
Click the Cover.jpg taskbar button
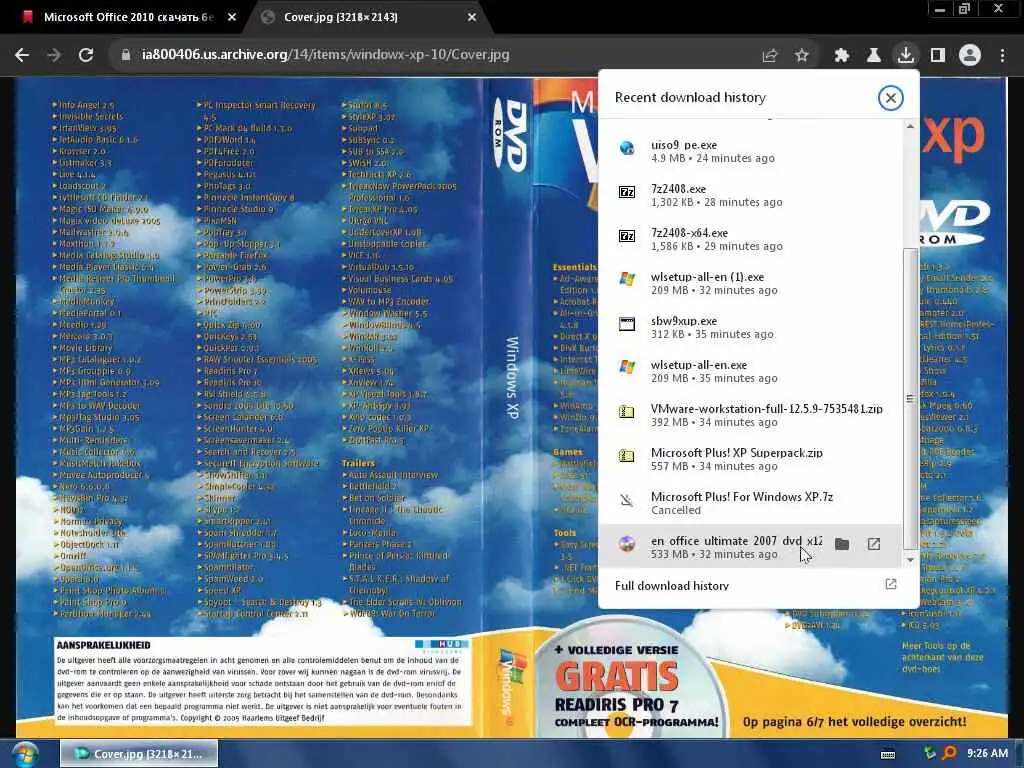pyautogui.click(x=139, y=754)
